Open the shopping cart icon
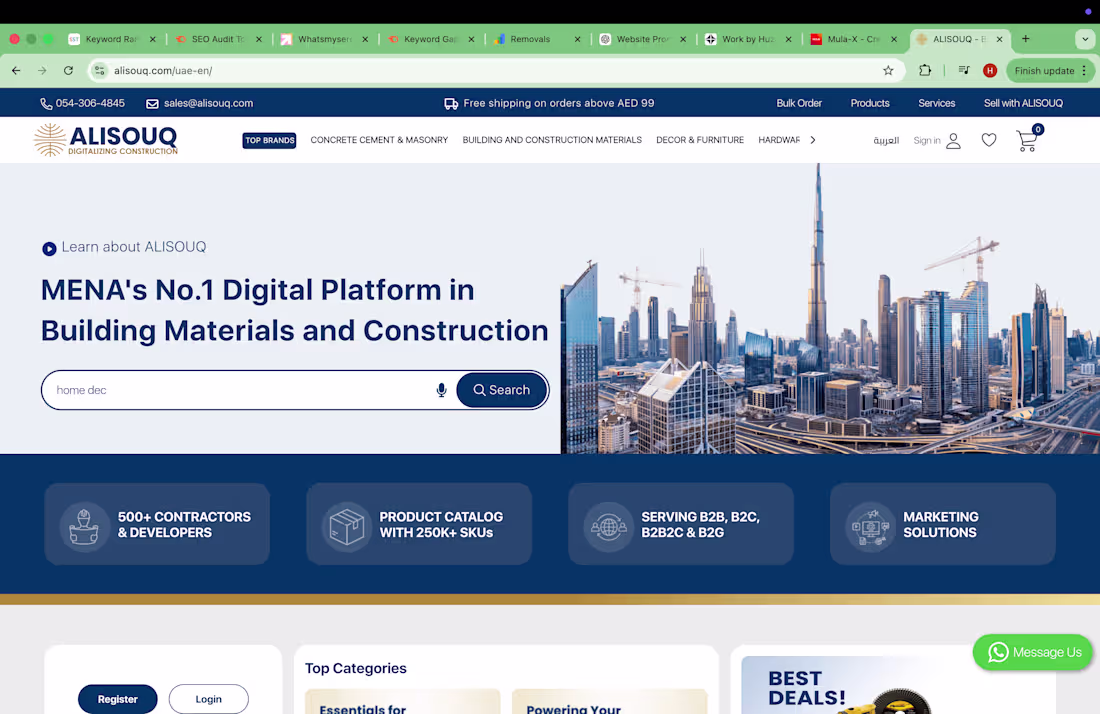Screen dimensions: 1100x714 pyautogui.click(x=1026, y=140)
